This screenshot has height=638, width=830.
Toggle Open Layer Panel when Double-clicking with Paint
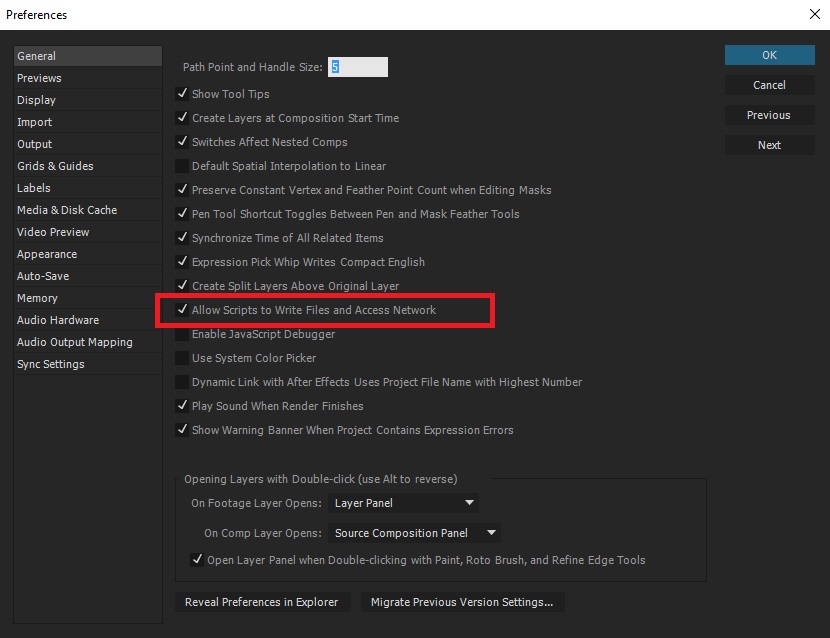tap(197, 560)
